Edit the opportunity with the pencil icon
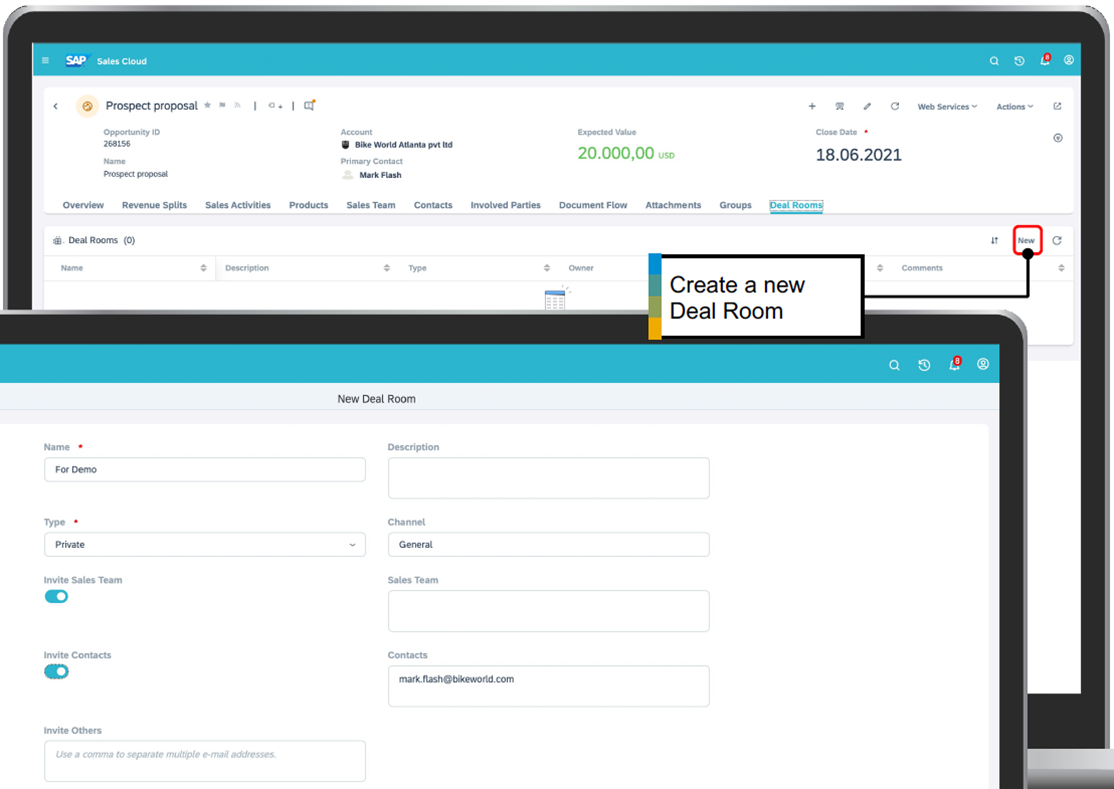 click(867, 106)
